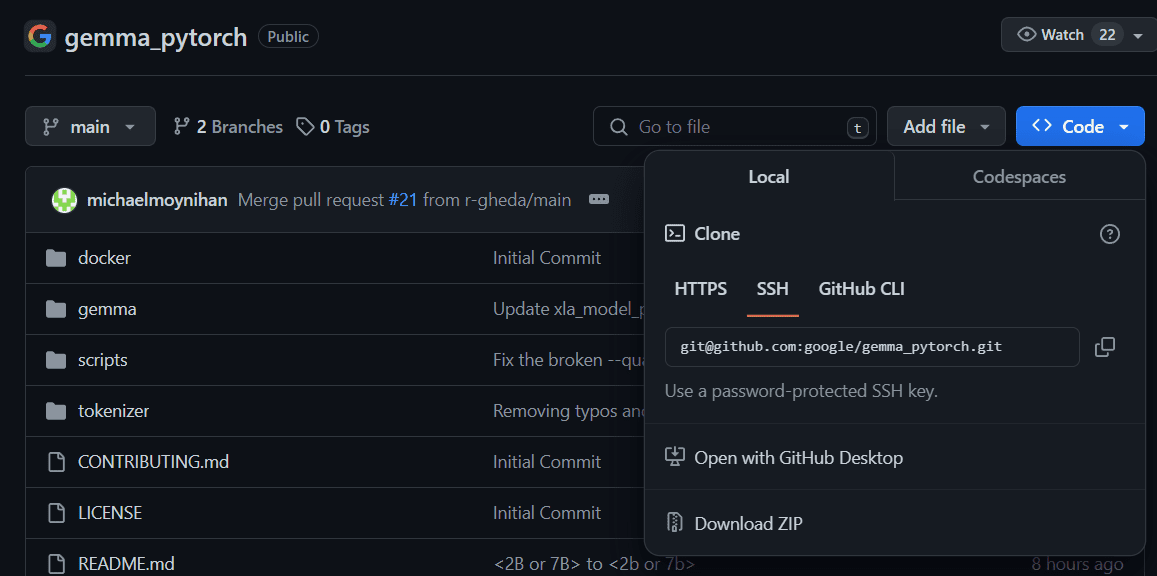
Task: Open the clone help question mark
Action: 1109,233
